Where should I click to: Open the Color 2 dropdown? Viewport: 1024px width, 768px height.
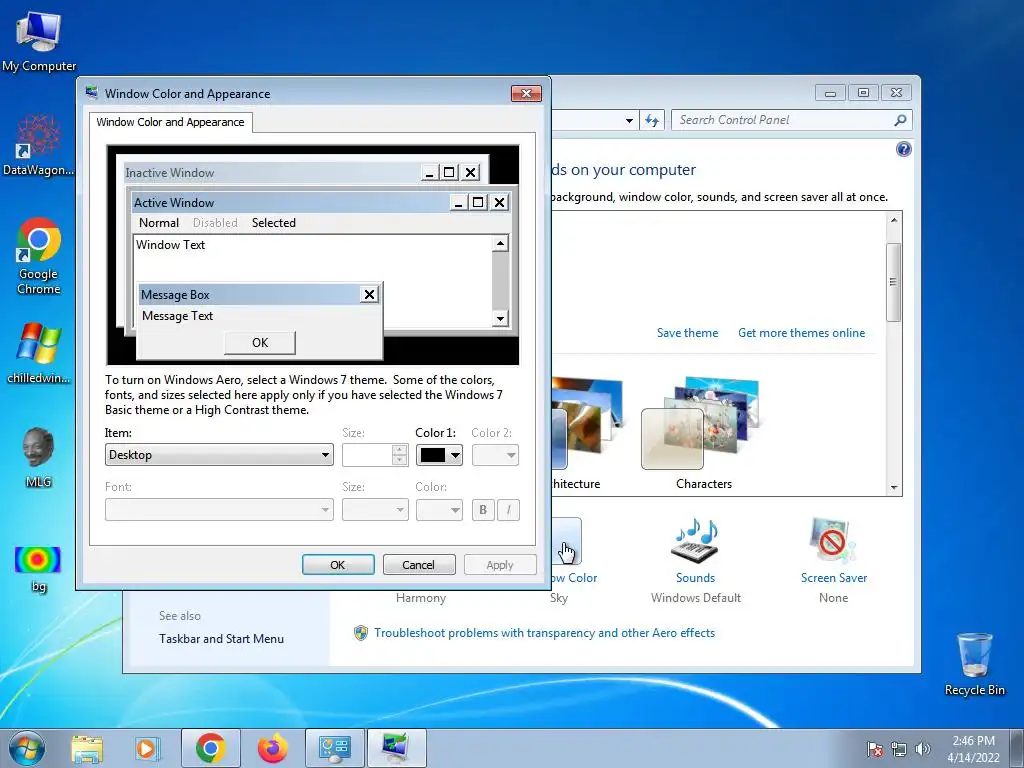pyautogui.click(x=495, y=455)
